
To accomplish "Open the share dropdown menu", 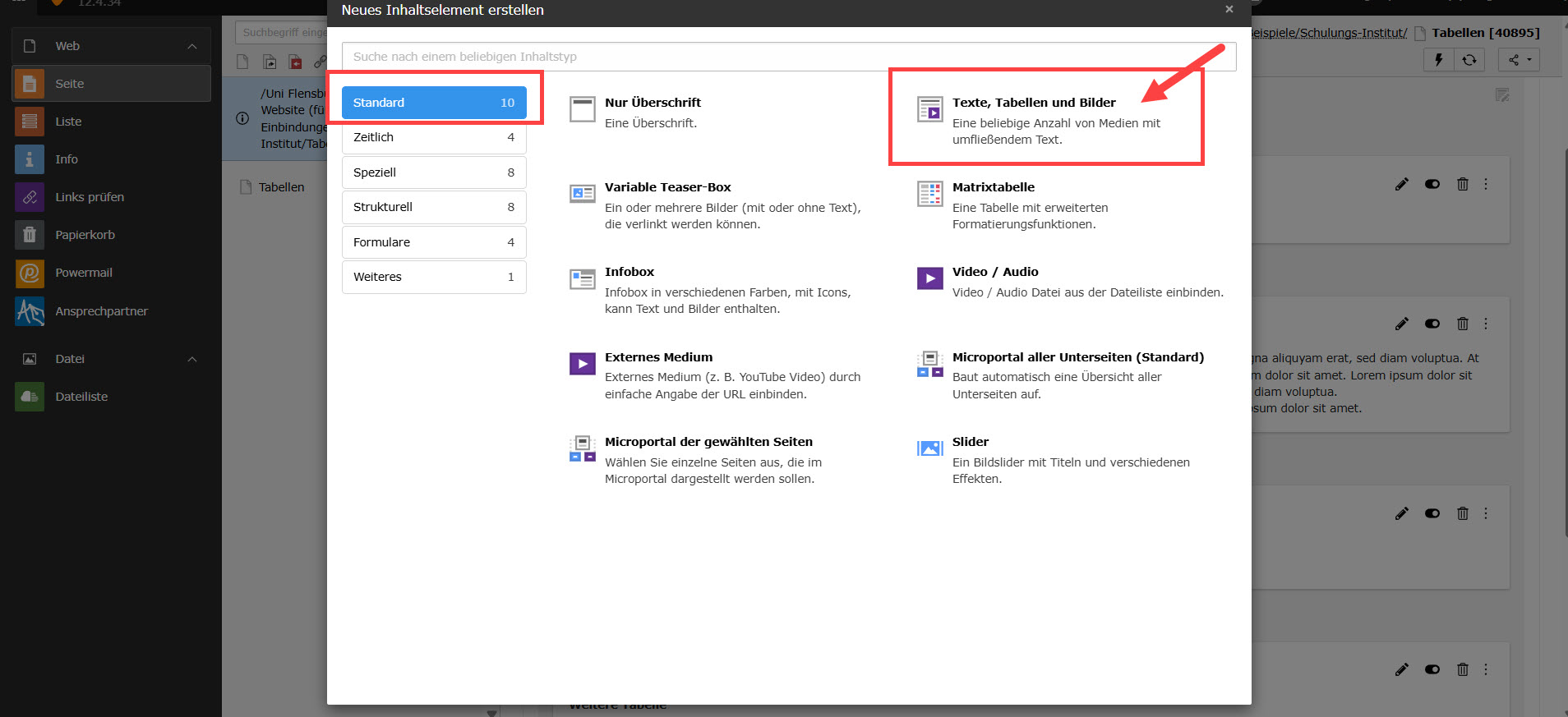I will coord(1519,60).
